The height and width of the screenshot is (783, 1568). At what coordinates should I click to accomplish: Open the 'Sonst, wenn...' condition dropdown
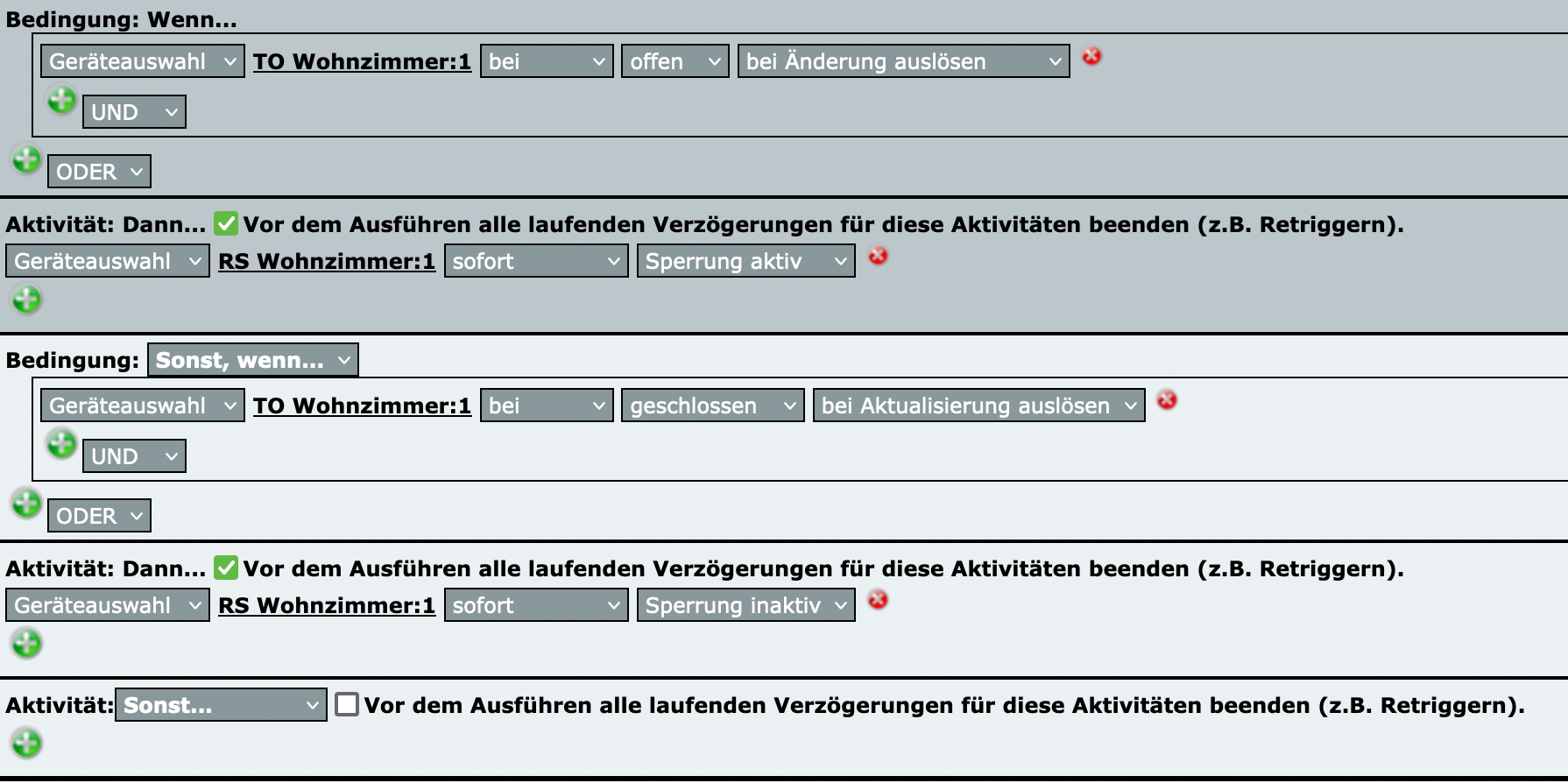252,360
